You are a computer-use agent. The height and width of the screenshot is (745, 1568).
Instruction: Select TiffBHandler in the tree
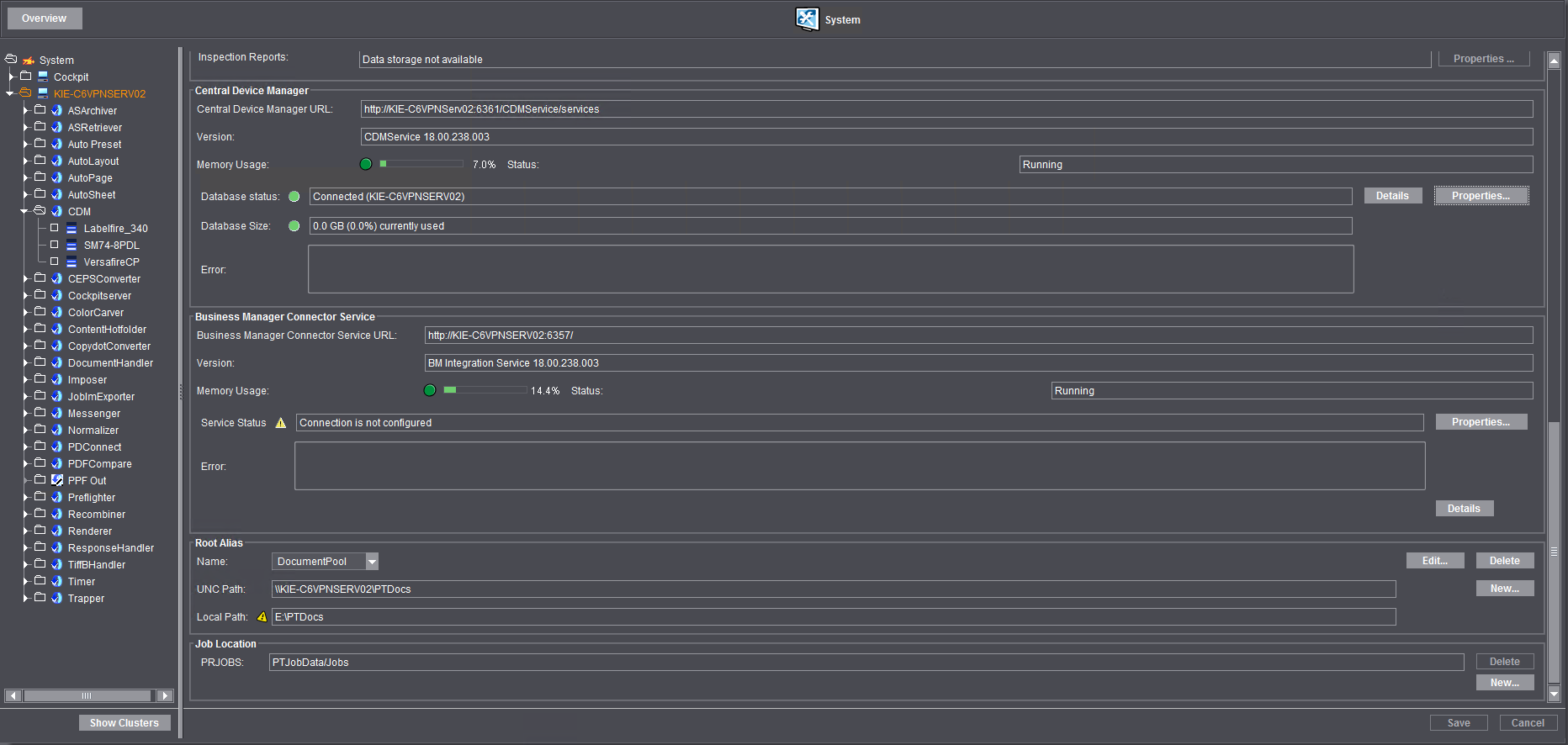pyautogui.click(x=97, y=565)
